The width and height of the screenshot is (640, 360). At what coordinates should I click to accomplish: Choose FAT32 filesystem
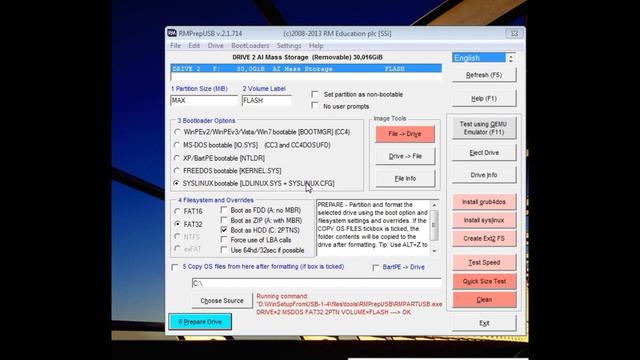coord(177,224)
